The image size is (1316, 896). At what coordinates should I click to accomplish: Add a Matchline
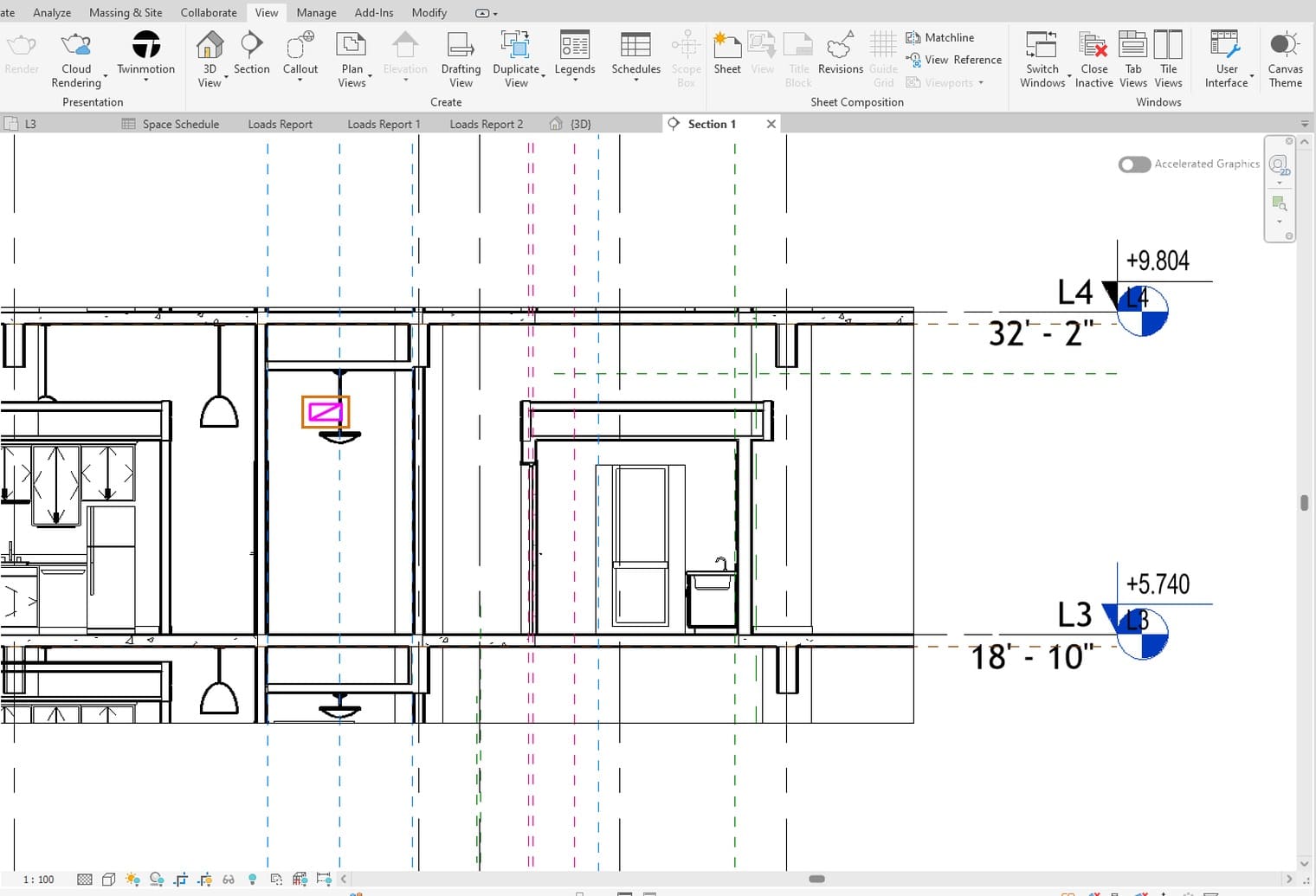click(x=940, y=37)
